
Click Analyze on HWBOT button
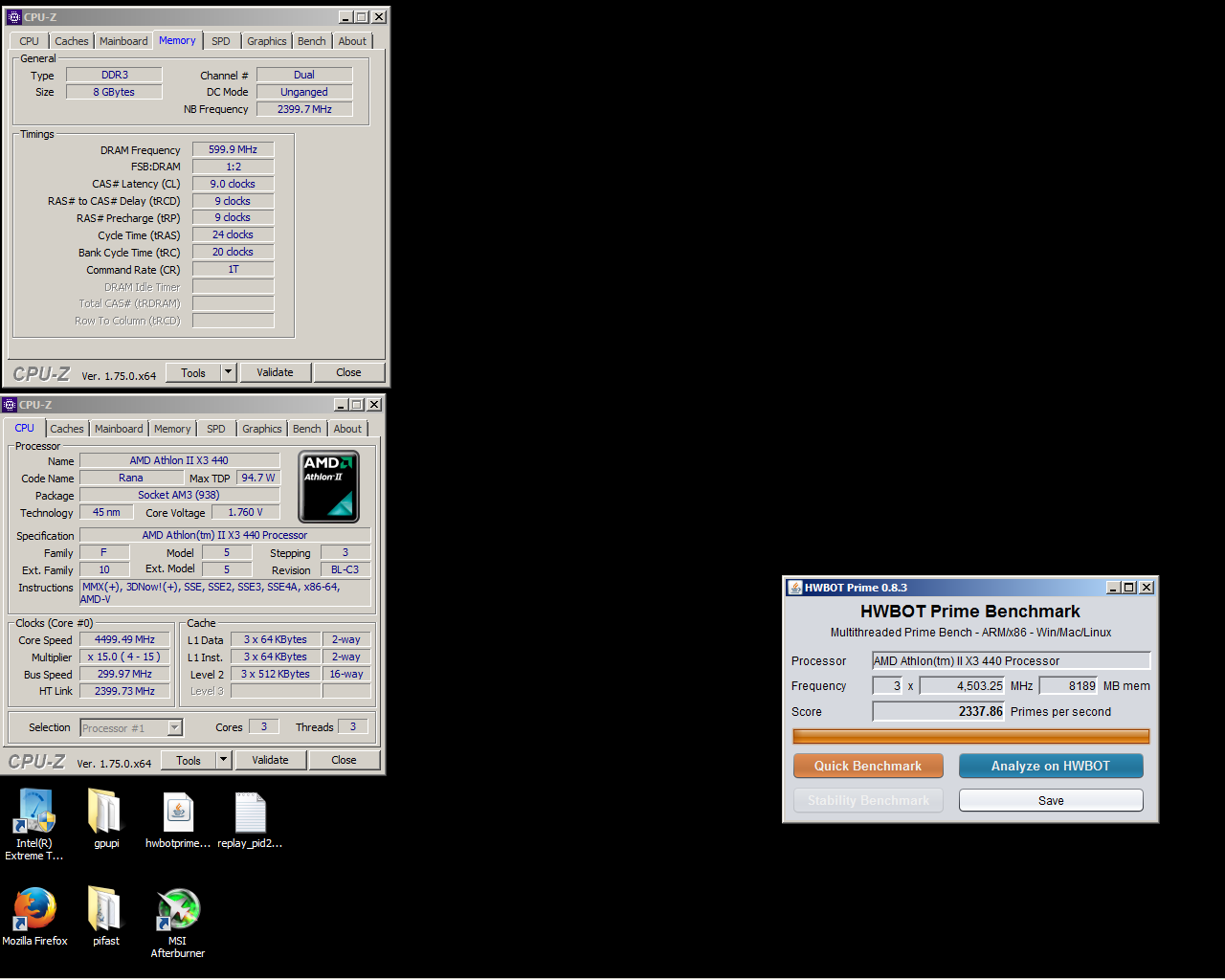coord(1051,766)
